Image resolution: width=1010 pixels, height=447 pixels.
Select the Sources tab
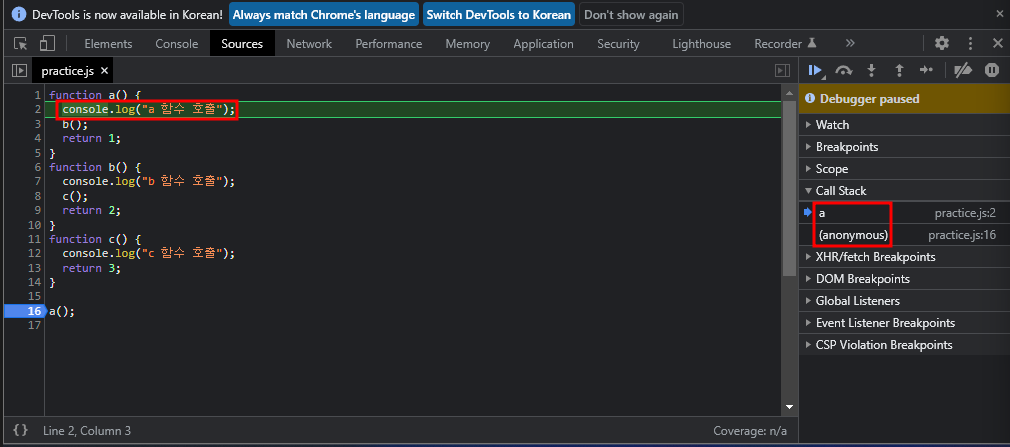pyautogui.click(x=242, y=44)
